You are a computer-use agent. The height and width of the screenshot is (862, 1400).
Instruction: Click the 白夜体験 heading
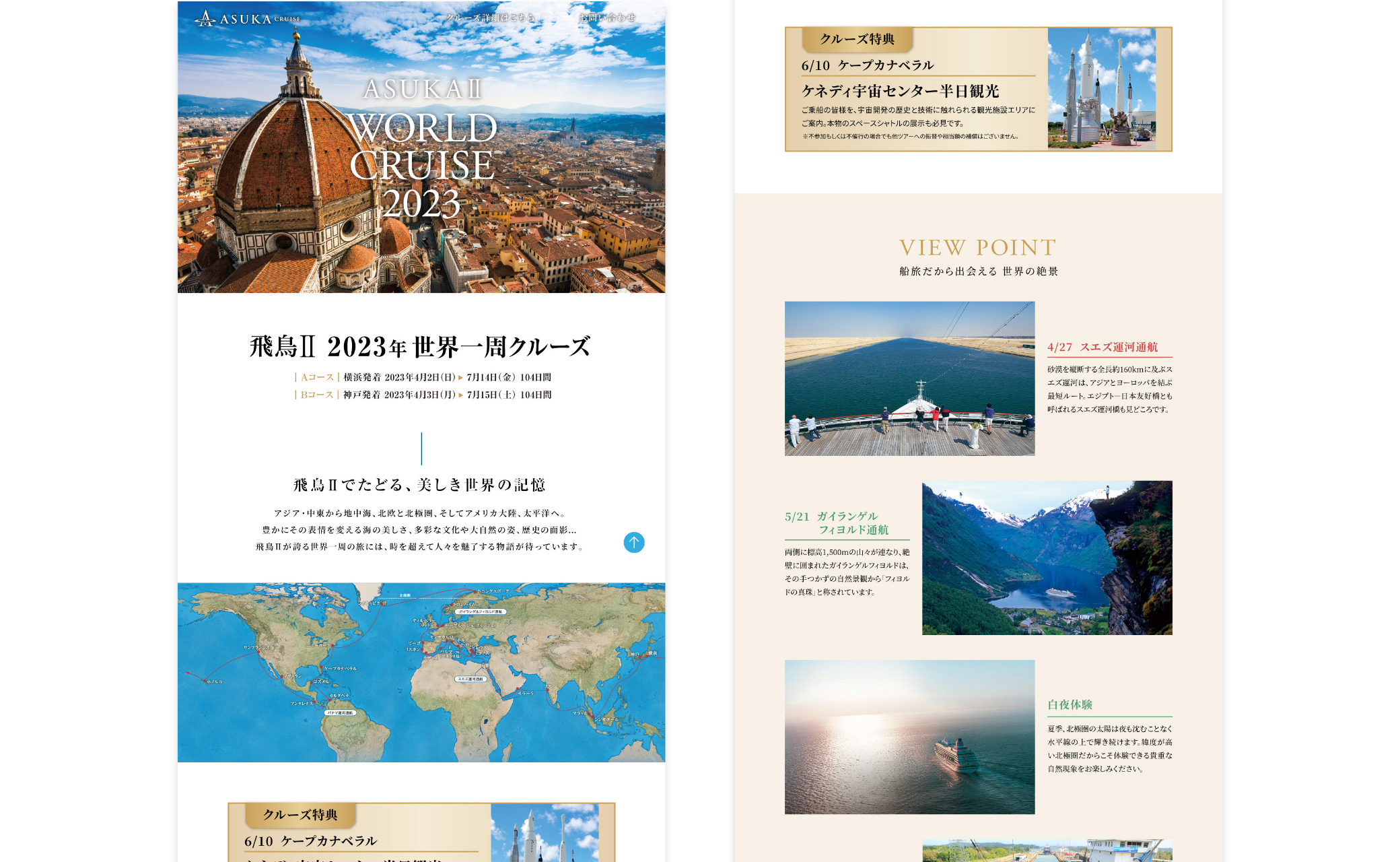[x=1070, y=704]
